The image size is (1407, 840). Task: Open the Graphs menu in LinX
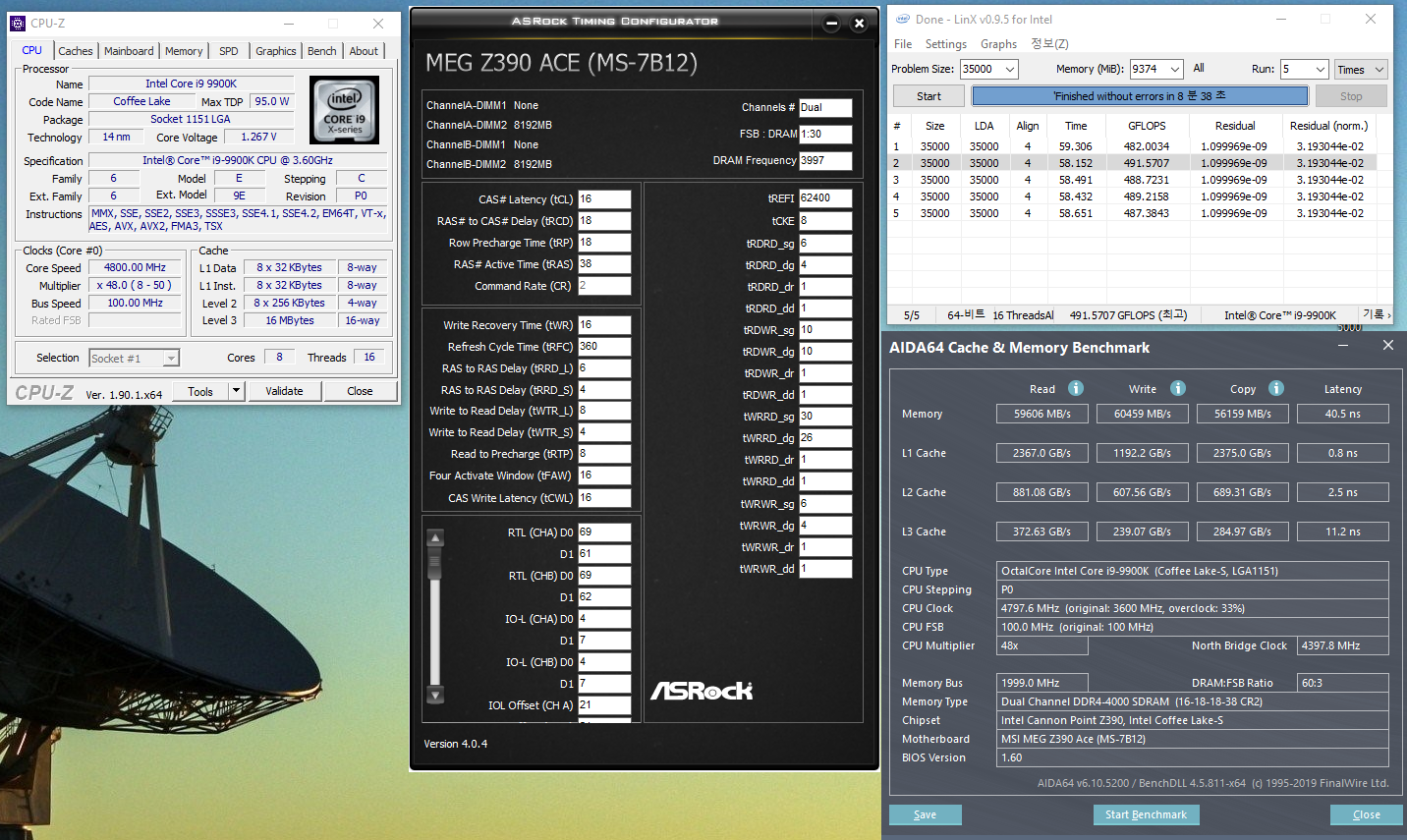pyautogui.click(x=999, y=44)
